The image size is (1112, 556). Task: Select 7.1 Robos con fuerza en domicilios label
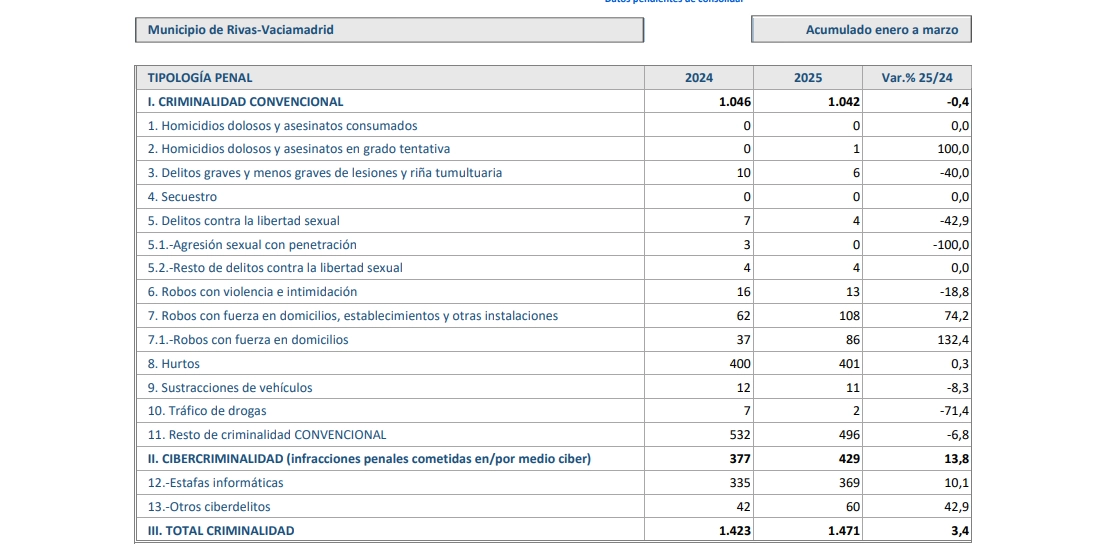click(x=248, y=340)
